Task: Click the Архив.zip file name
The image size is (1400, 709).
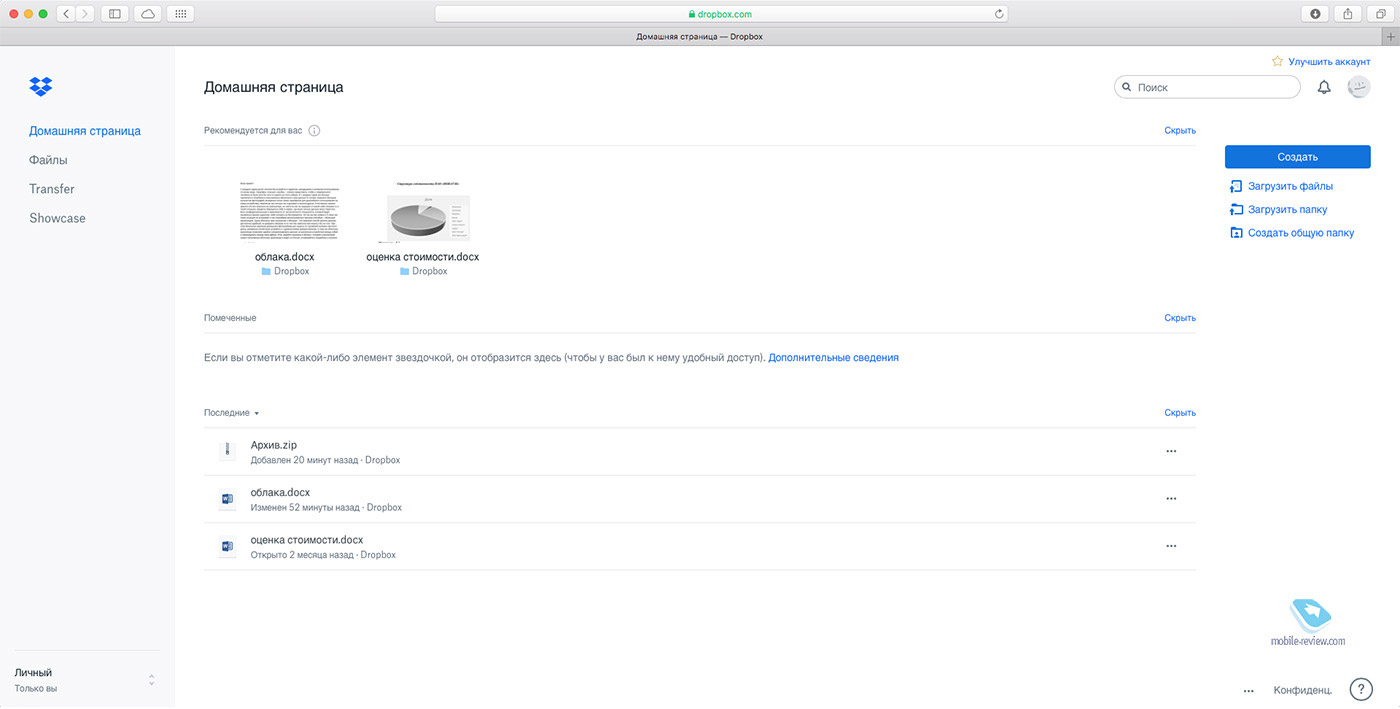Action: (x=274, y=445)
